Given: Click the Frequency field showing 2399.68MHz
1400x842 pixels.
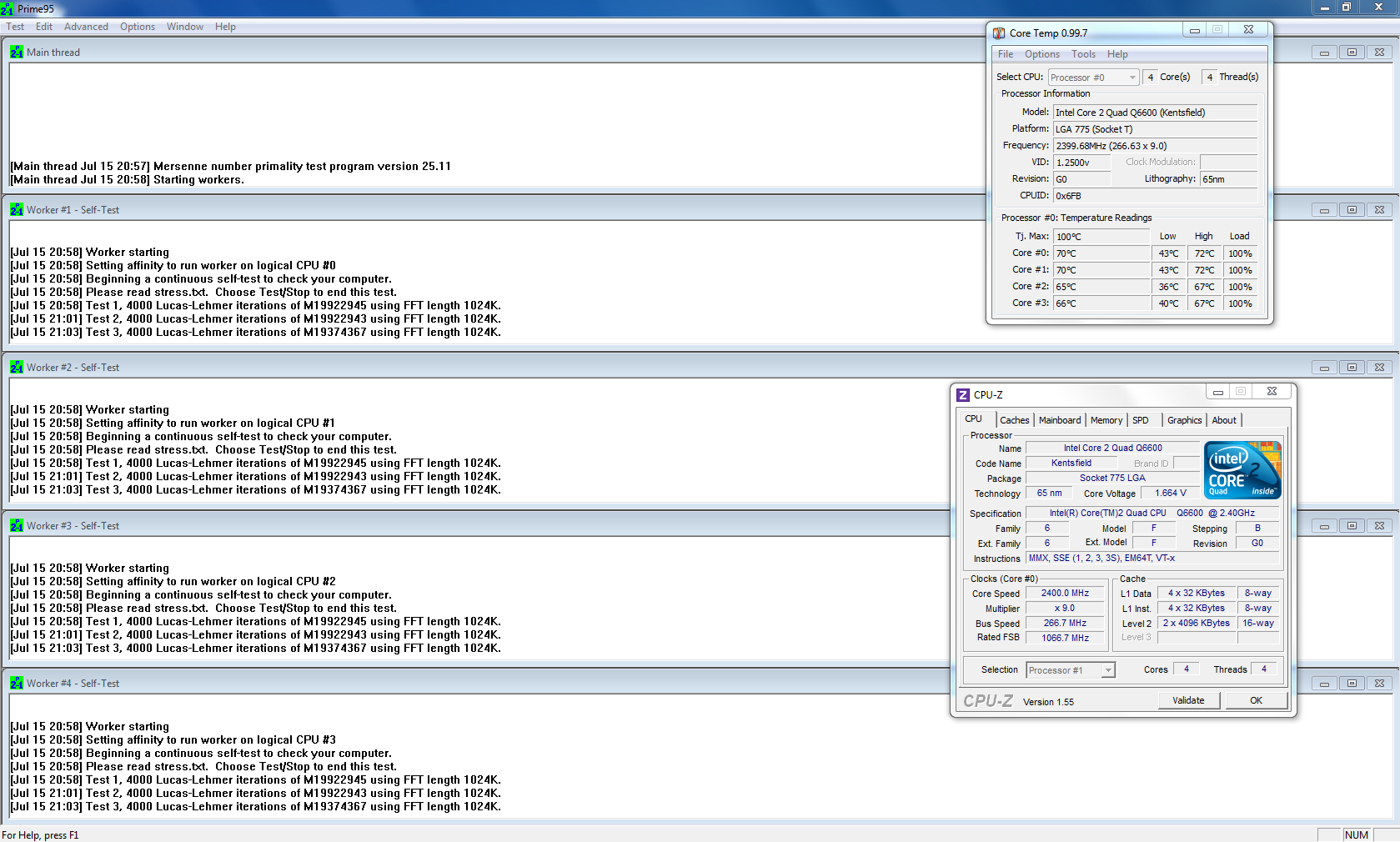Looking at the screenshot, I should (x=1155, y=146).
